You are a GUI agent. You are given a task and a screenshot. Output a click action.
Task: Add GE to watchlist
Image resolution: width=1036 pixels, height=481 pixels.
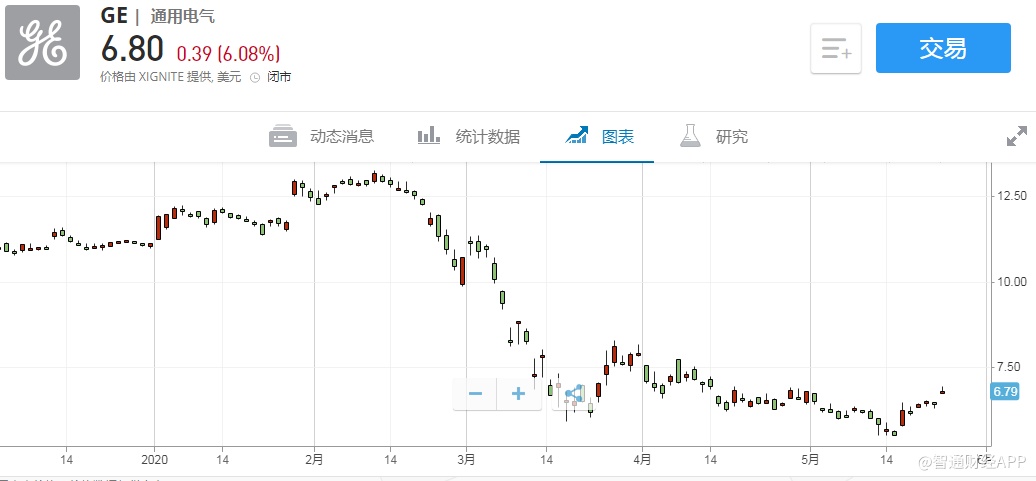coord(835,48)
